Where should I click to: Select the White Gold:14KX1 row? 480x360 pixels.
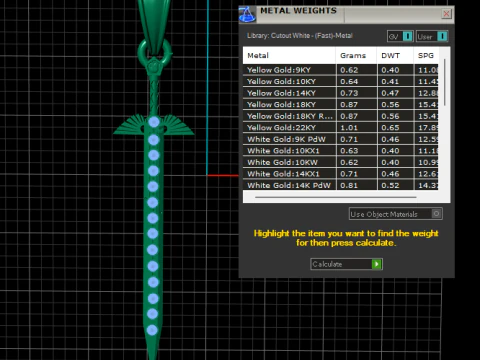pyautogui.click(x=341, y=174)
